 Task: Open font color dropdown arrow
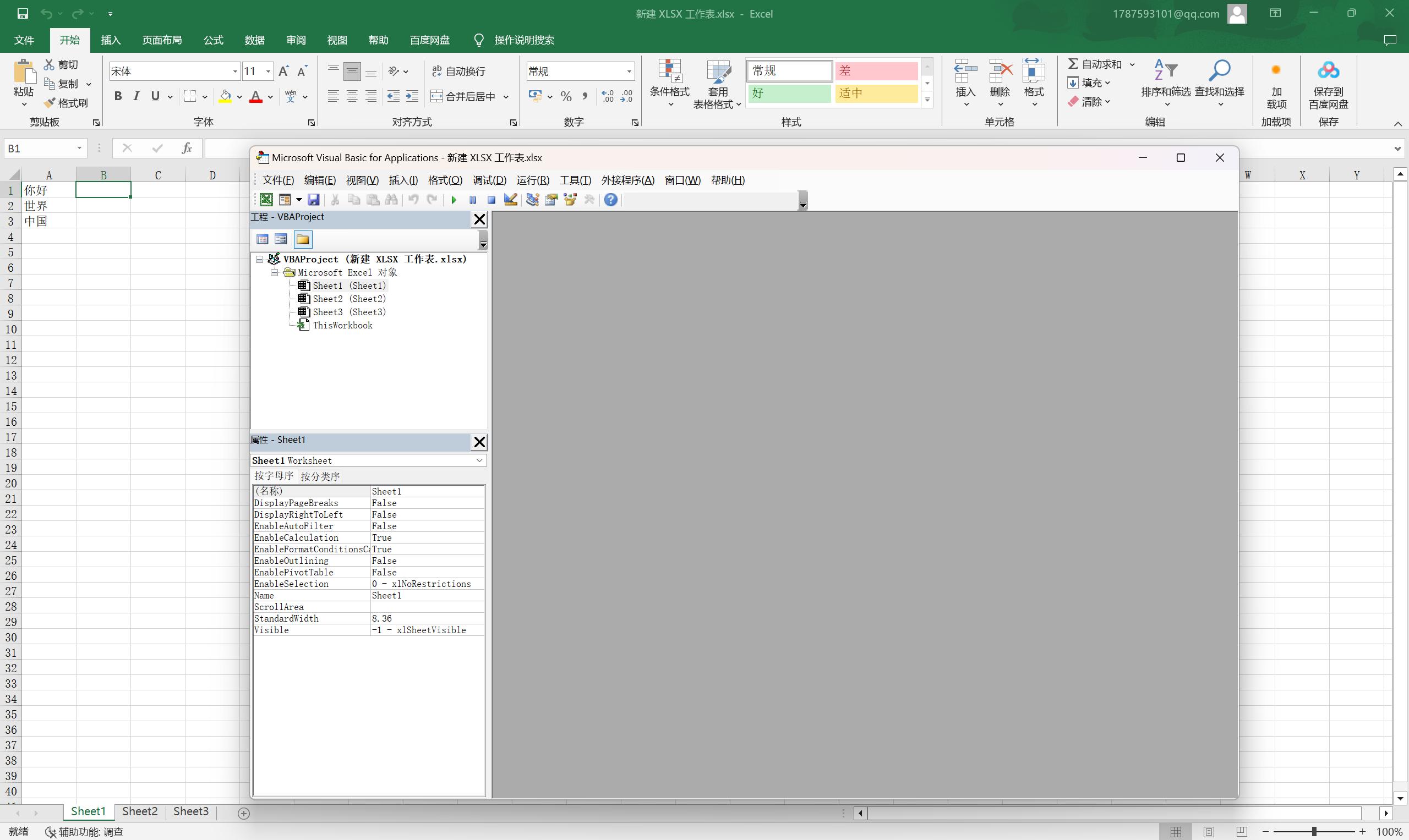point(271,97)
